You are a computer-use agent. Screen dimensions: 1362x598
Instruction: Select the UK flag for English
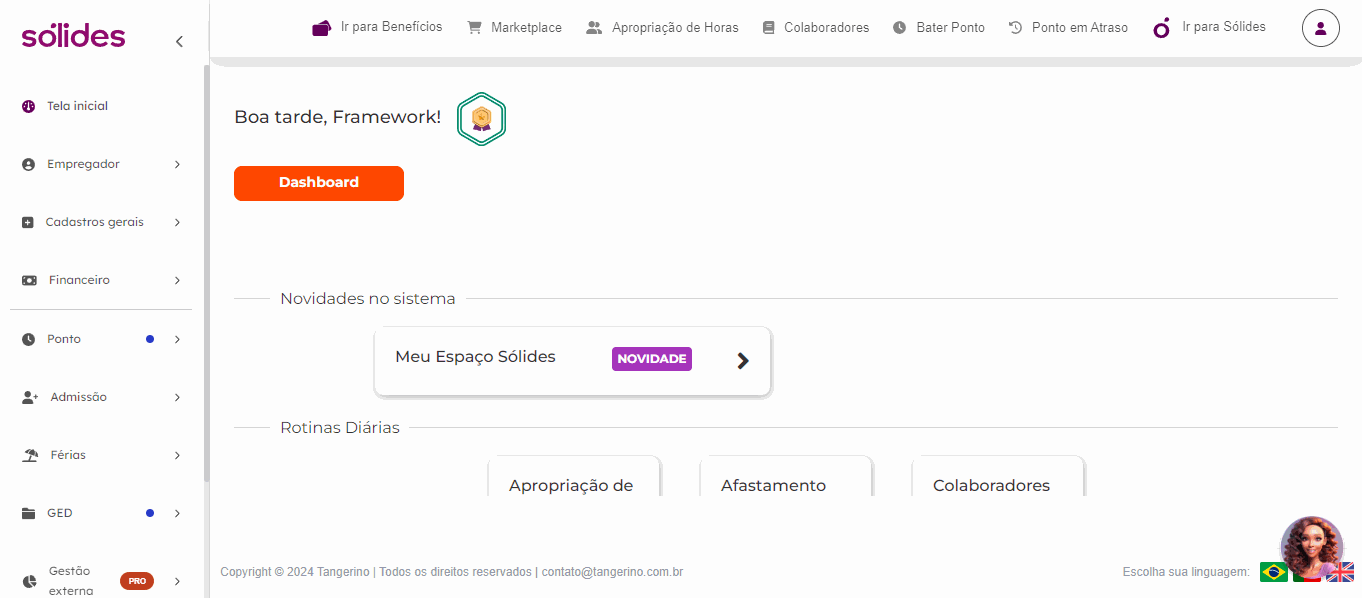(1341, 572)
